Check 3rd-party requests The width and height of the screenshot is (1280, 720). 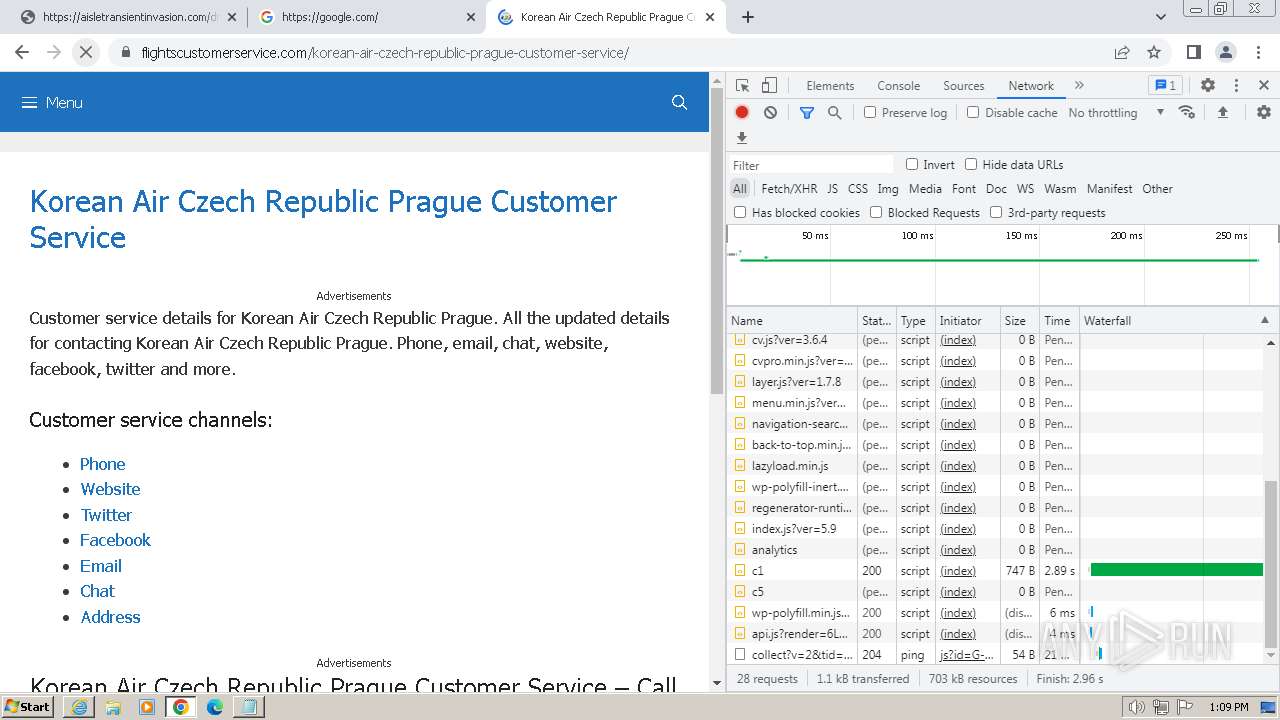(x=996, y=212)
